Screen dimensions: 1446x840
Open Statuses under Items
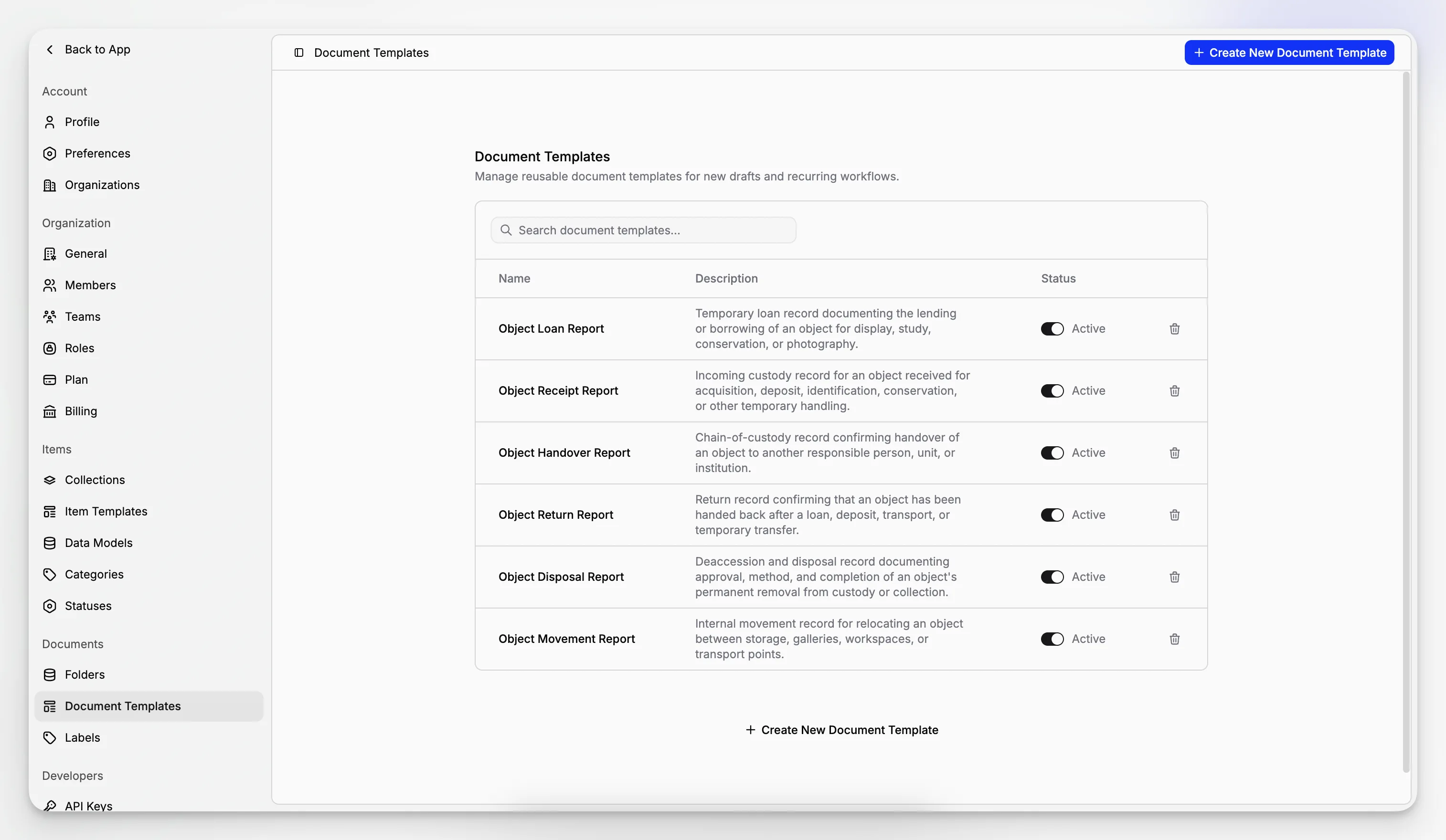click(149, 607)
